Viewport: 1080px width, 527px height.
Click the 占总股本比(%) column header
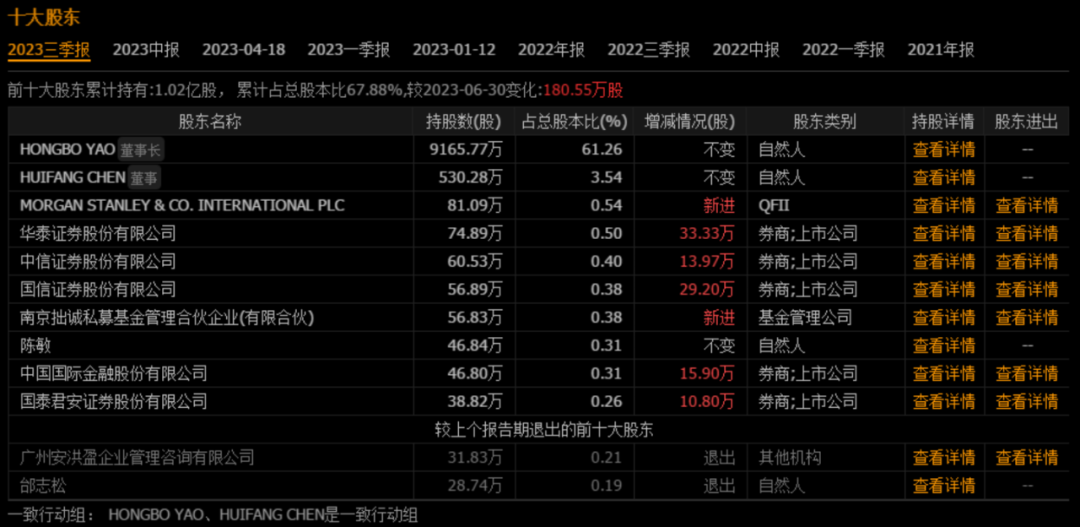click(574, 122)
